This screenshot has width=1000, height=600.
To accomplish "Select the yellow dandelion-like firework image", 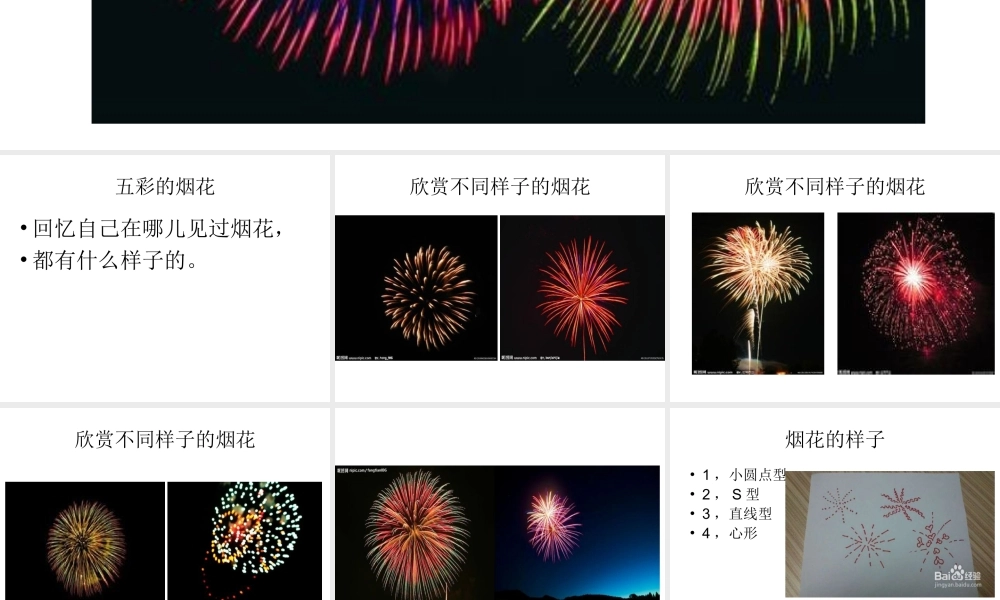I will coord(85,541).
